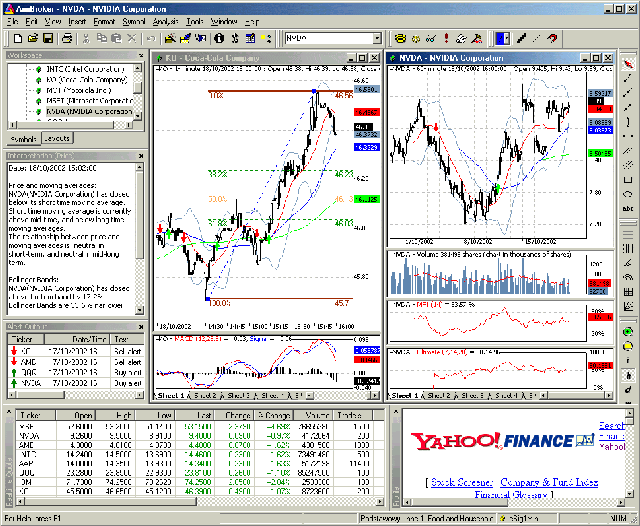640x526 pixels.
Task: Save using the floppy disk icon
Action: click(48, 38)
